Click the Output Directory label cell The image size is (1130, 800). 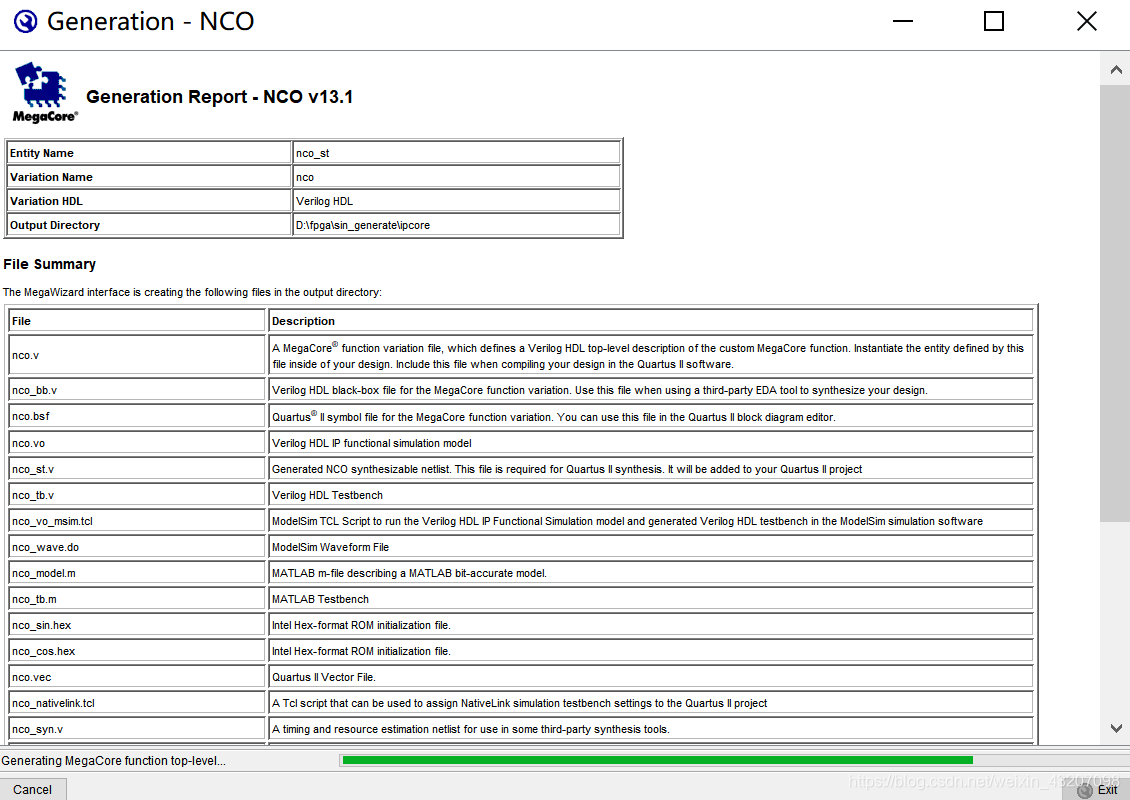pos(148,225)
